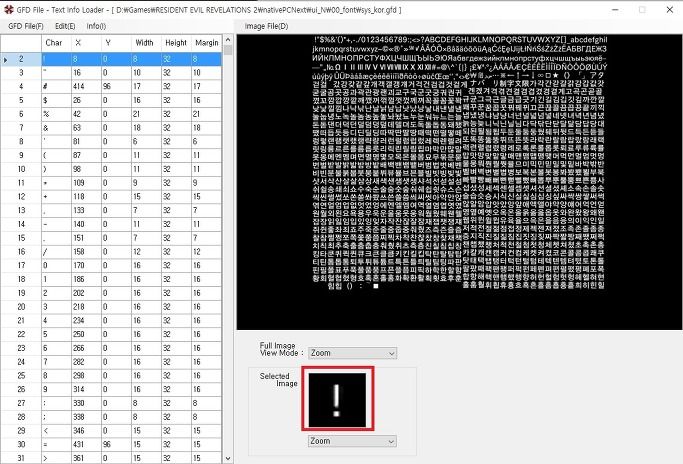Click the Width value 9 in row 11
The image size is (683, 464).
coord(146,183)
